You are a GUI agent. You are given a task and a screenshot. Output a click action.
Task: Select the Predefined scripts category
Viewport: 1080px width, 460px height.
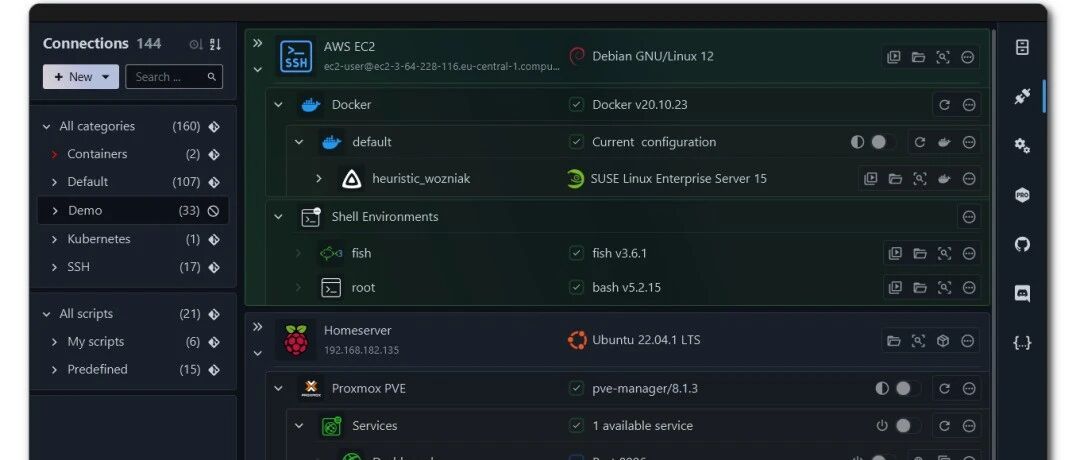point(133,370)
